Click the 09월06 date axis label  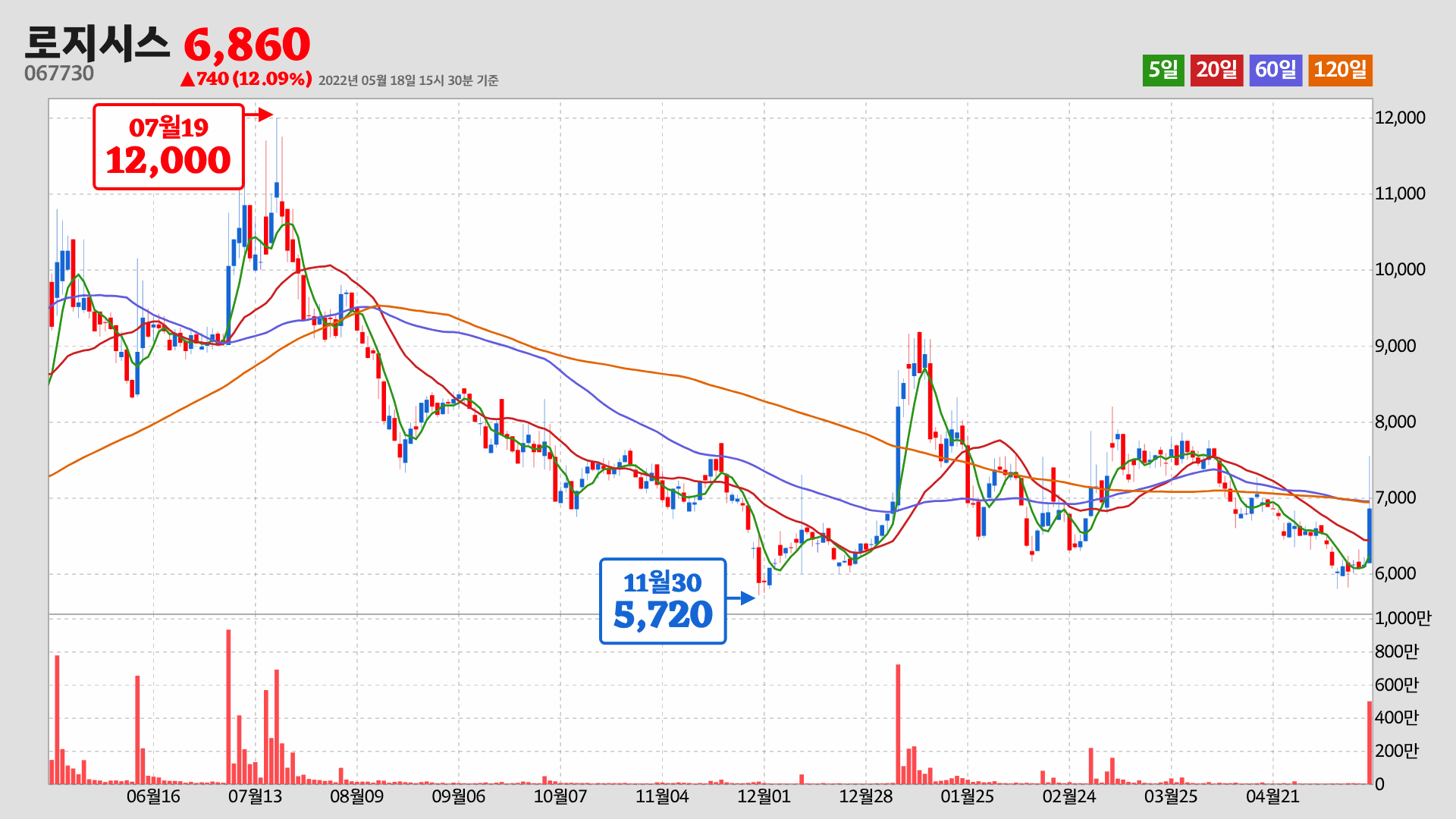tap(458, 796)
